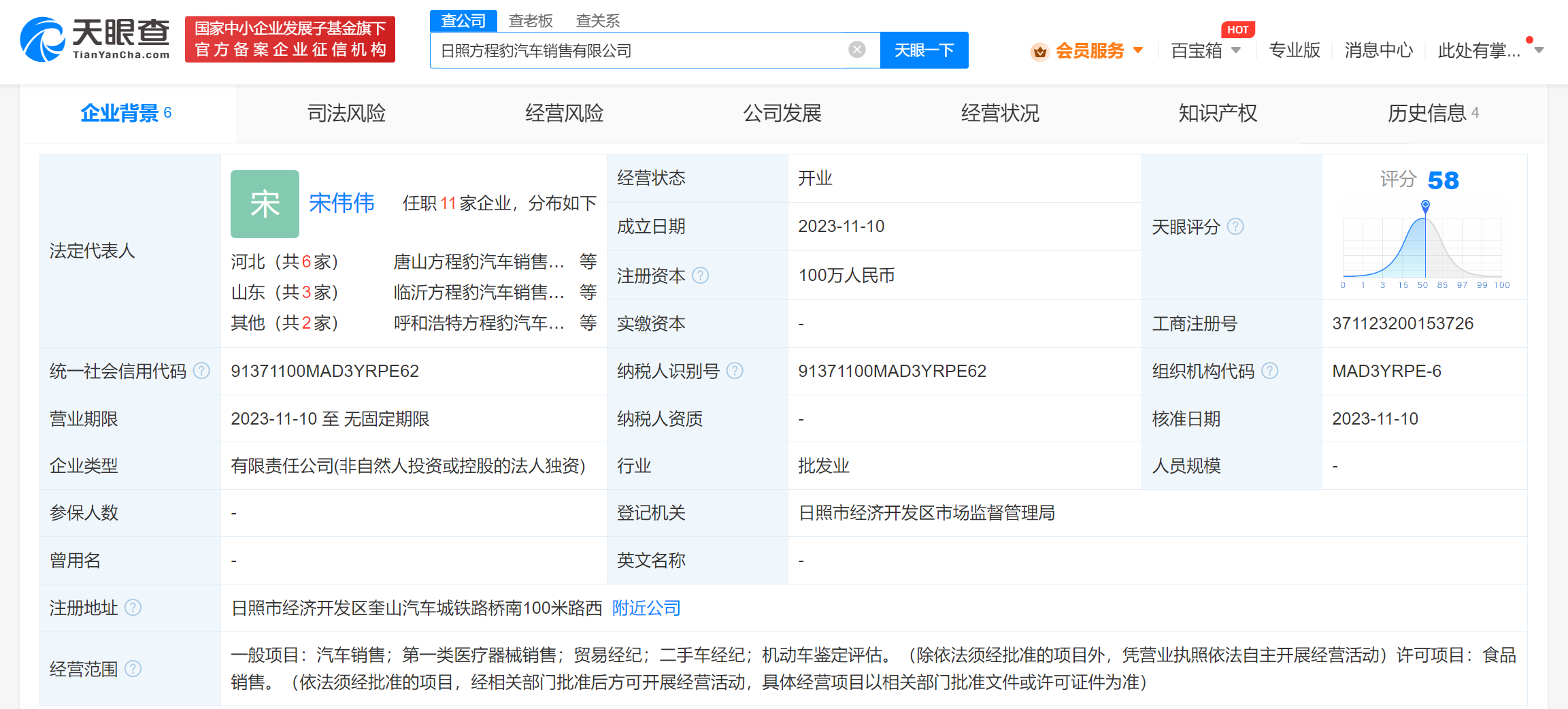Open the 宋伟伟 legal representative link
This screenshot has width=1568, height=709.
[x=341, y=203]
